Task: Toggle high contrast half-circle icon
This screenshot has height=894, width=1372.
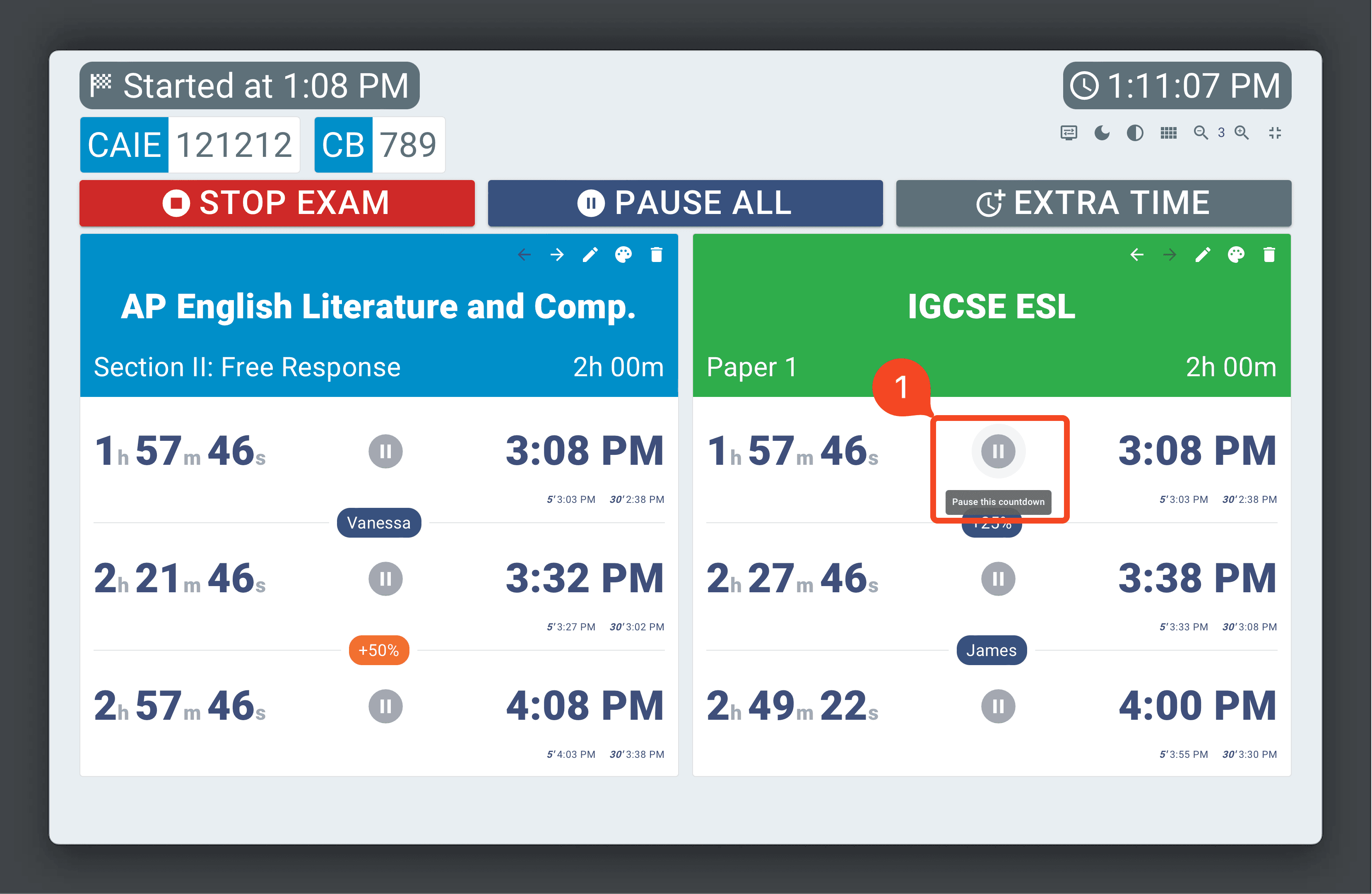Action: tap(1134, 133)
